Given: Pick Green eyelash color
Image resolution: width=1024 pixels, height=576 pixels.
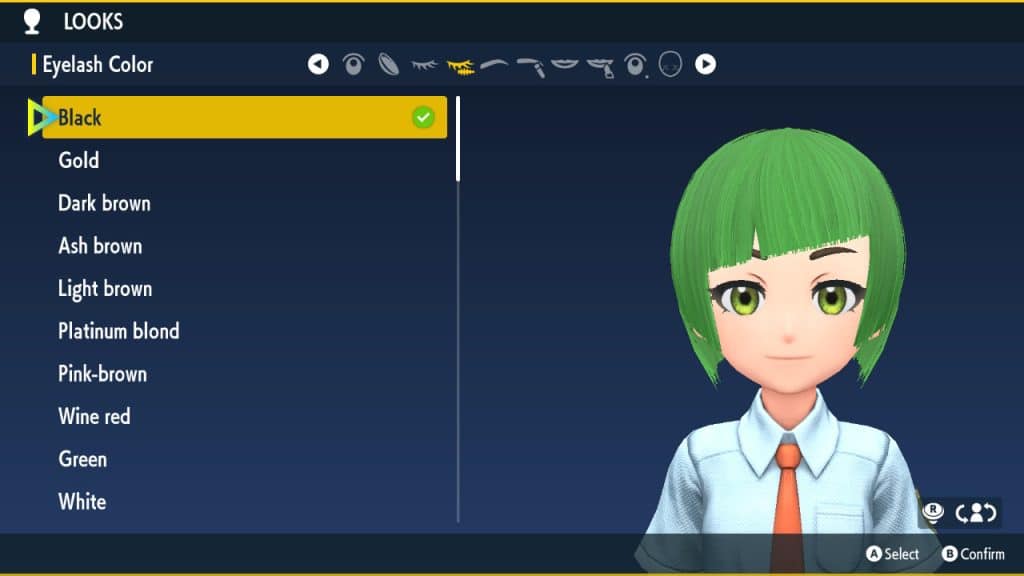Looking at the screenshot, I should [x=82, y=459].
